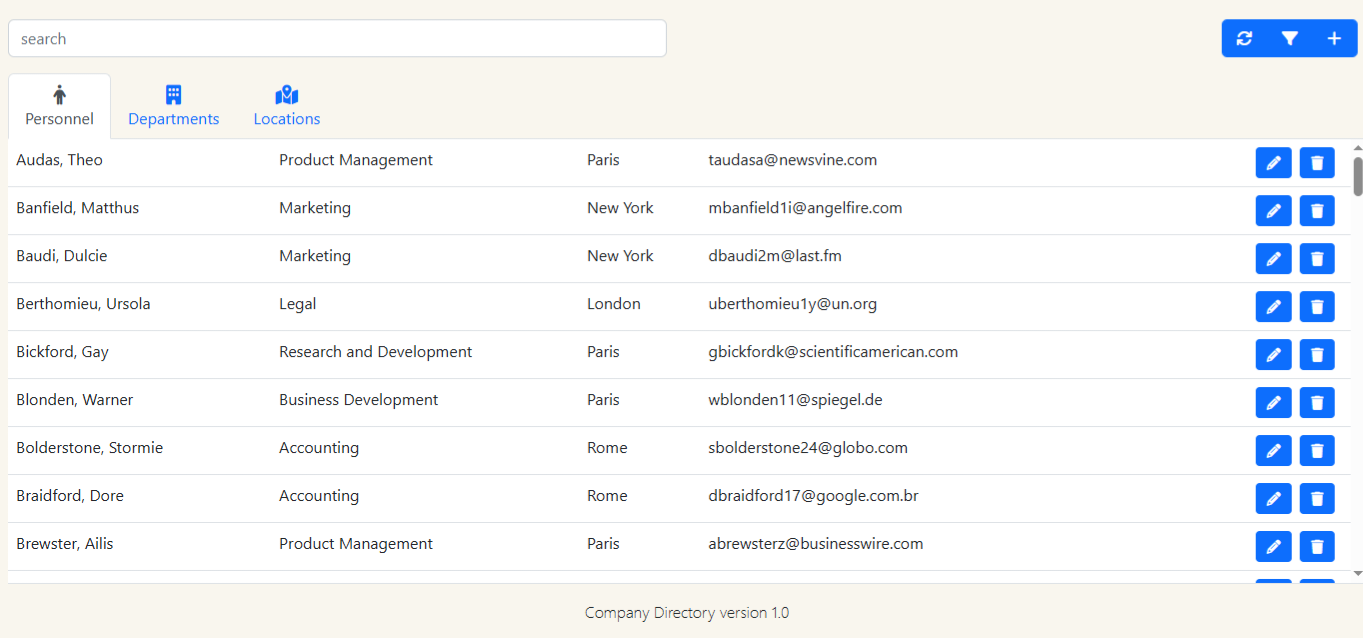Click the search input field
The width and height of the screenshot is (1363, 638).
(337, 38)
